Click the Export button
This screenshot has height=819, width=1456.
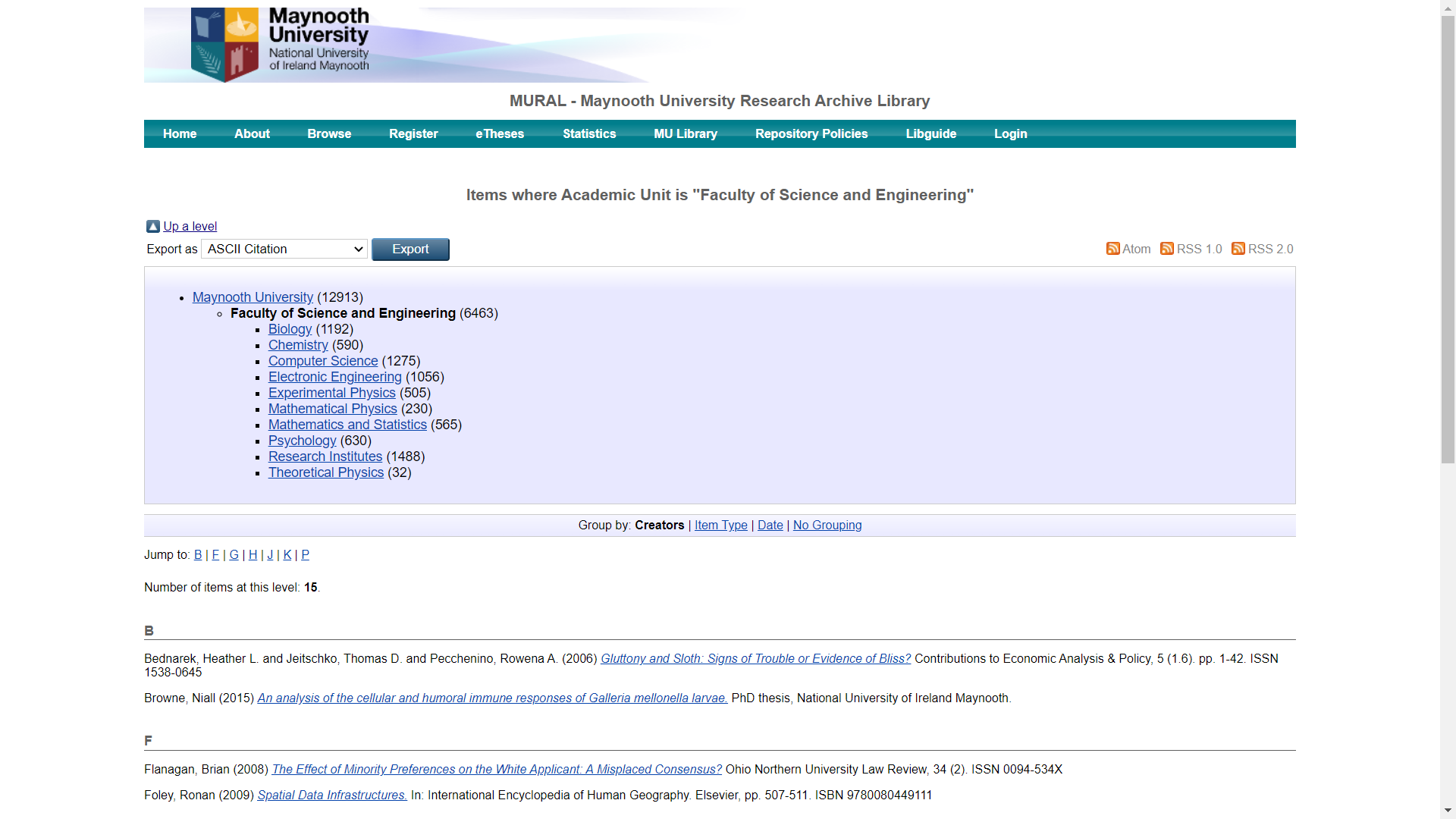[x=410, y=249]
